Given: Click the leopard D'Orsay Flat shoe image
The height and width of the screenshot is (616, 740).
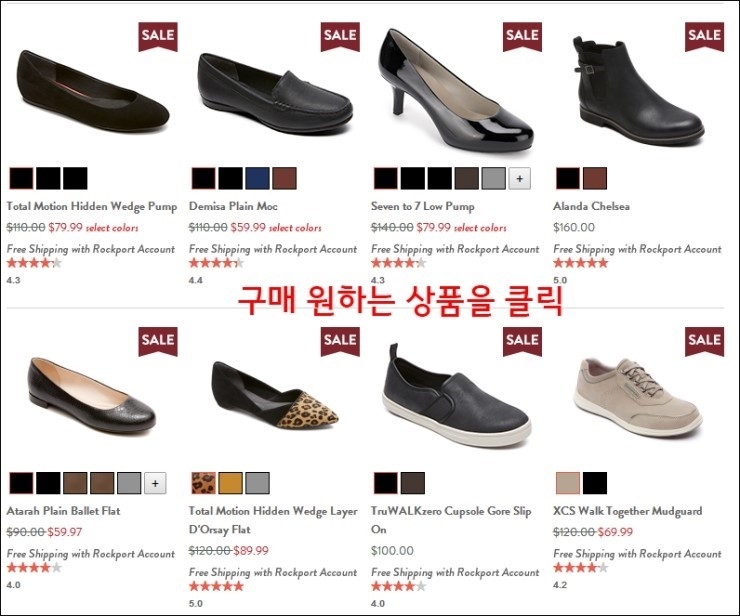Looking at the screenshot, I should point(275,396).
